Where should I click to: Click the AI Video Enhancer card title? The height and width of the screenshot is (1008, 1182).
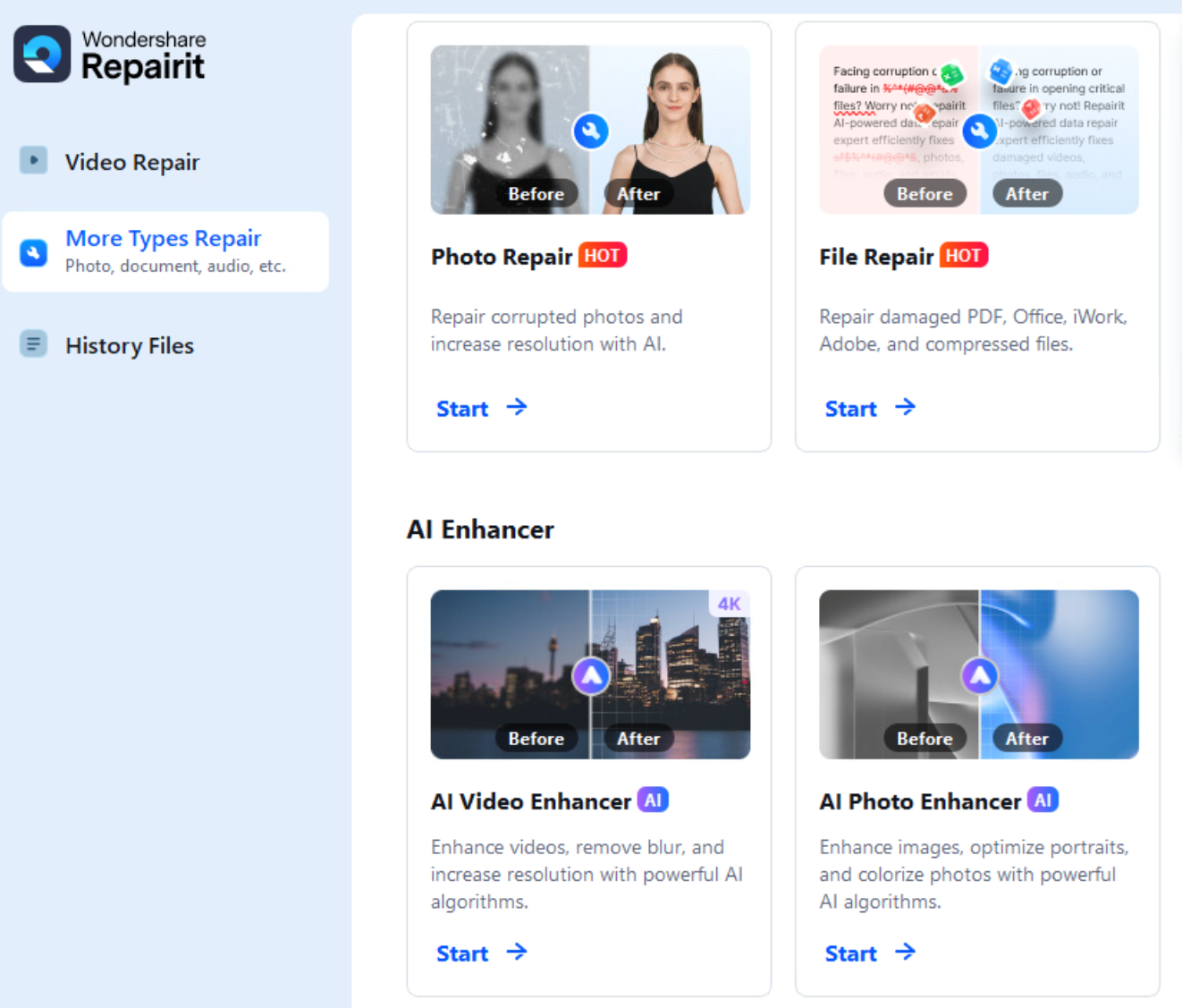click(x=531, y=801)
